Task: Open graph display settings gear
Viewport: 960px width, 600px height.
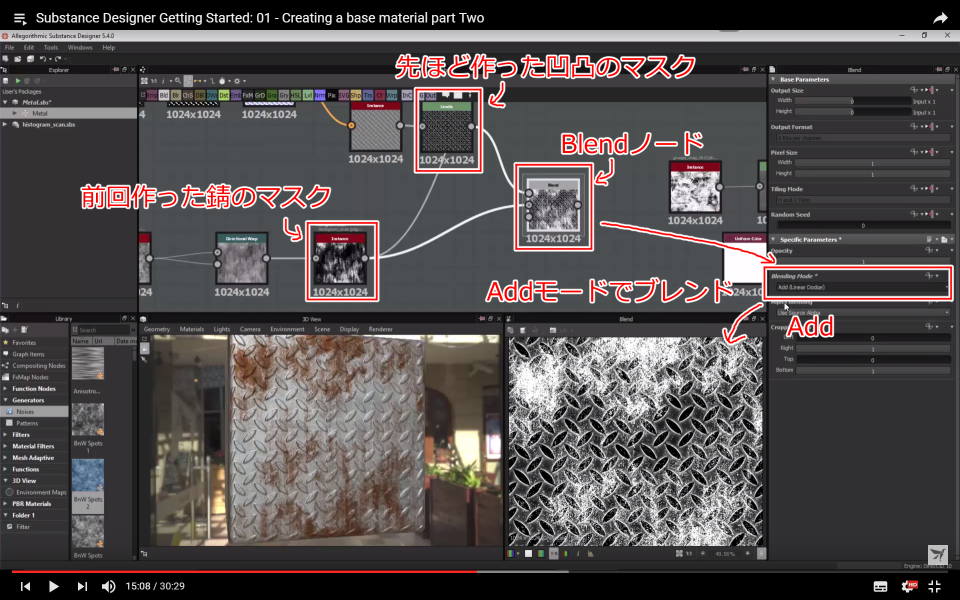Action: click(x=238, y=81)
